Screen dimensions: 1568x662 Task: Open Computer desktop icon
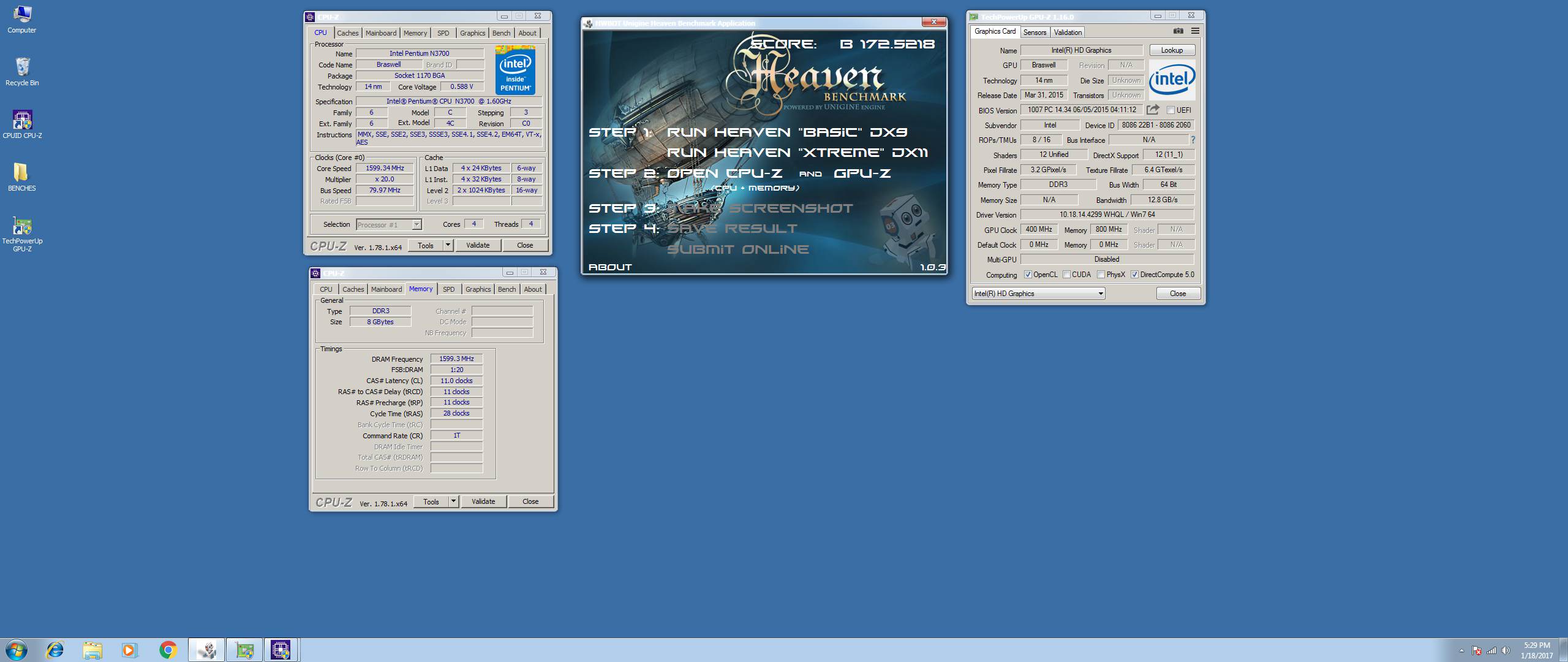(22, 20)
